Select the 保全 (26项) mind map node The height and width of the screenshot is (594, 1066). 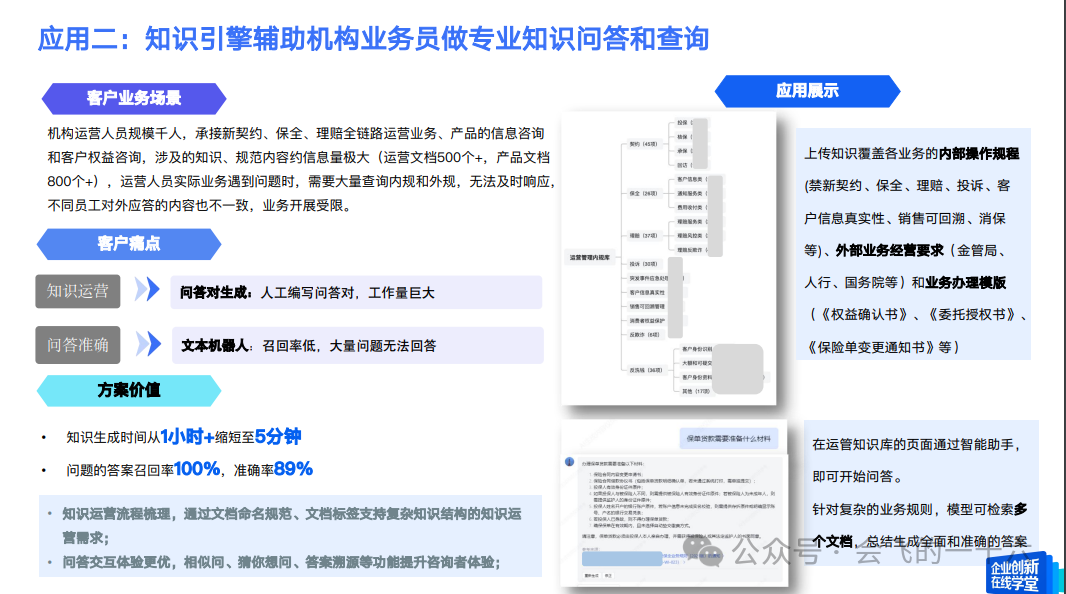pos(644,193)
